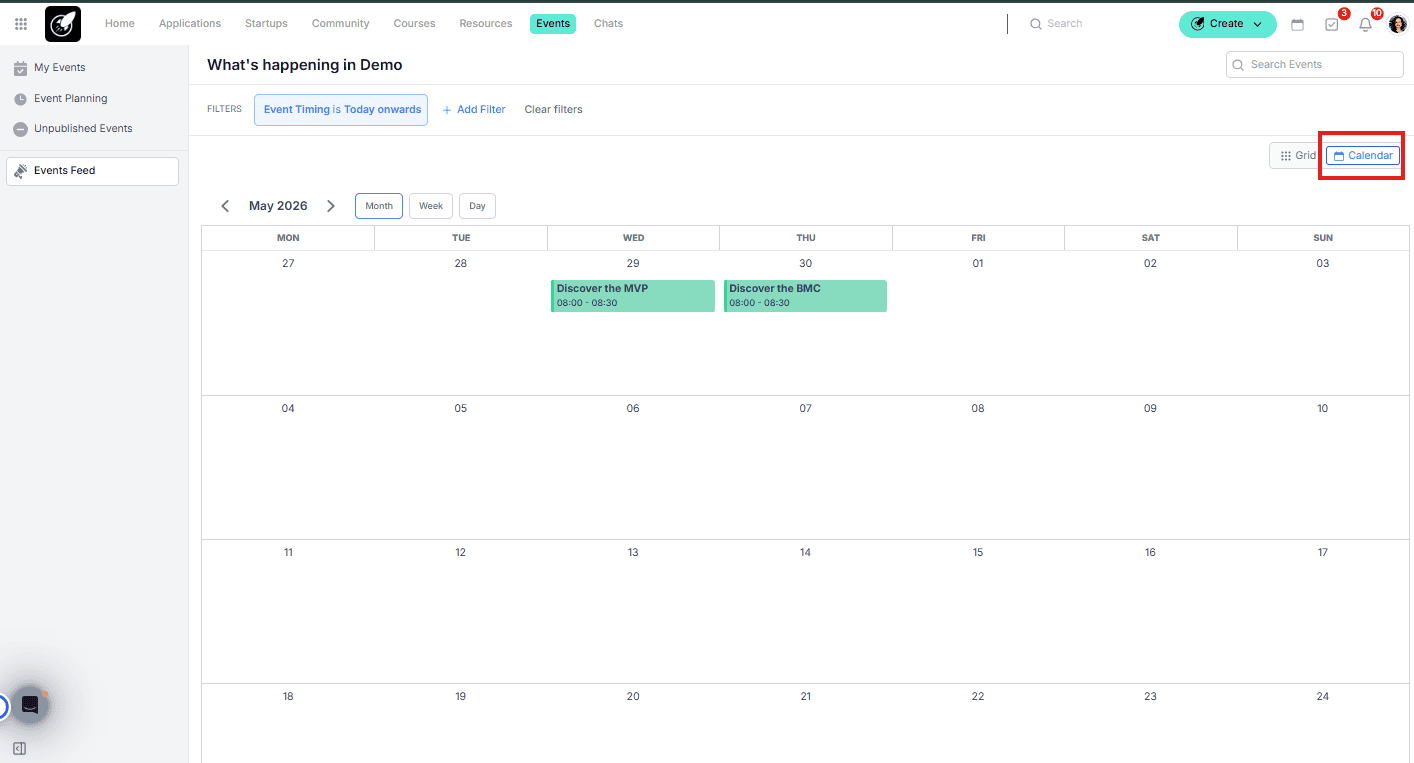Switch to Grid view

[x=1297, y=156]
